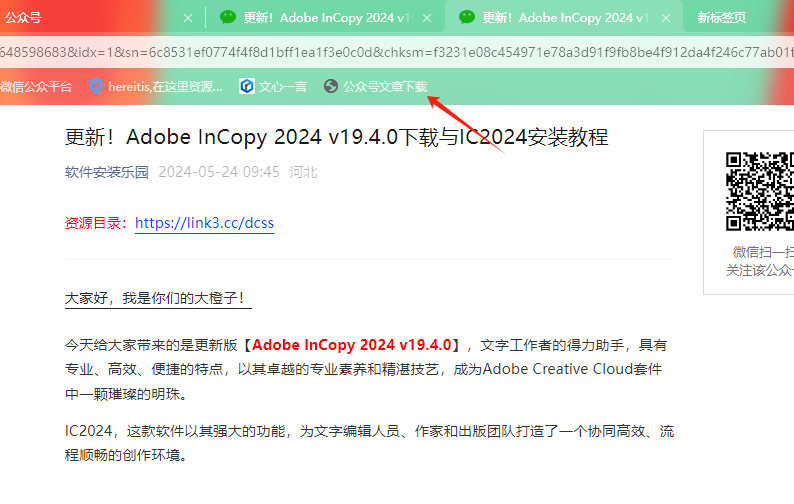Switch to the 新标签页 tab
Image resolution: width=794 pixels, height=504 pixels.
click(722, 18)
